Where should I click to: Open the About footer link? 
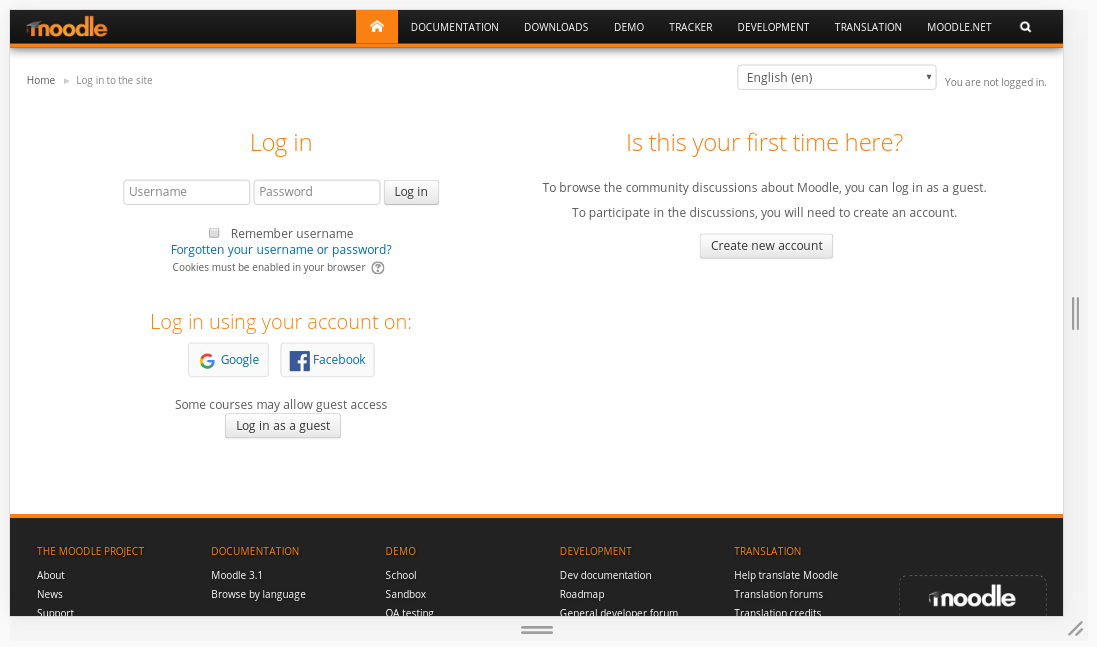pos(50,575)
